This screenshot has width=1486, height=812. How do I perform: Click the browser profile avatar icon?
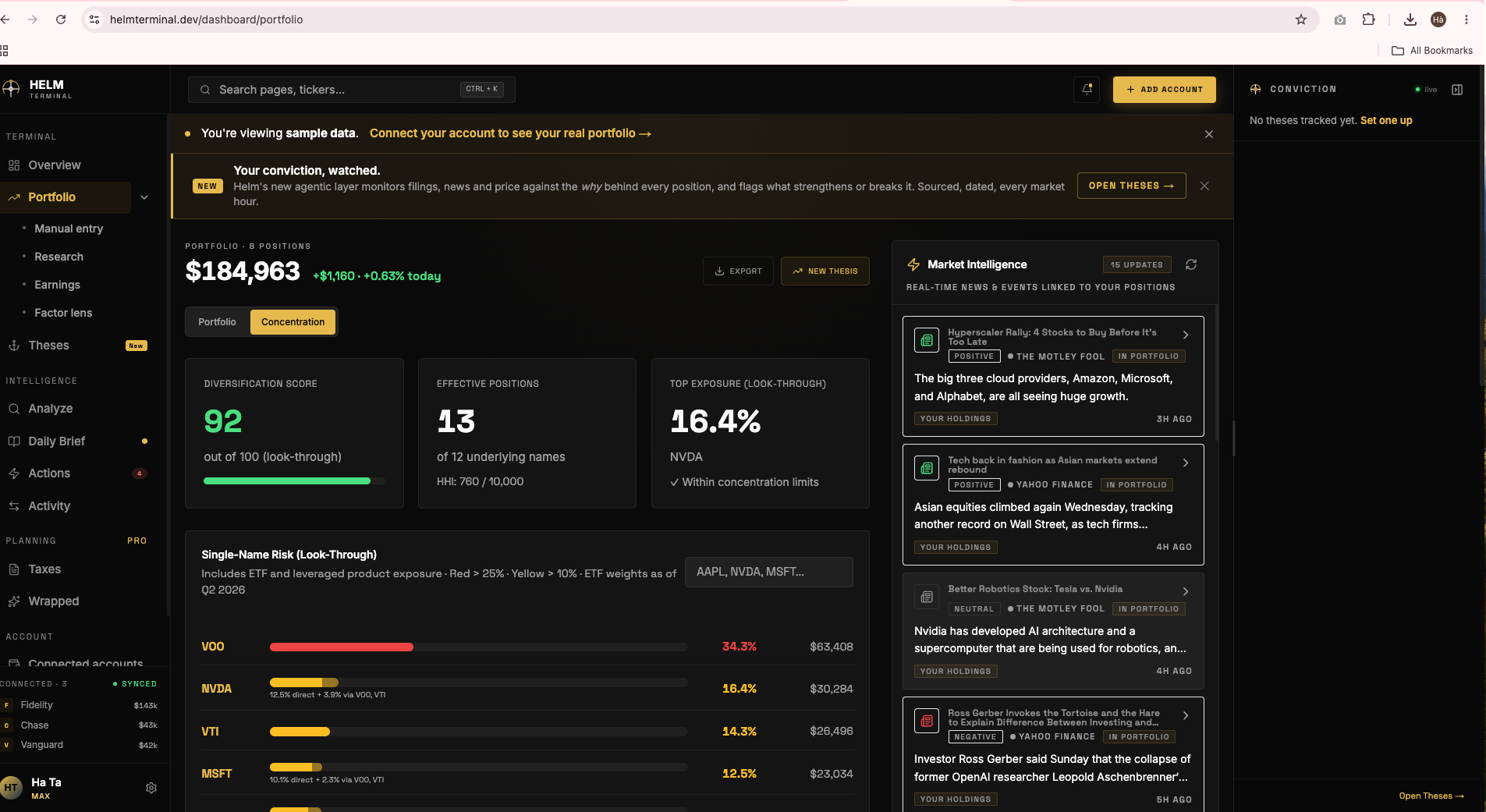click(1438, 20)
